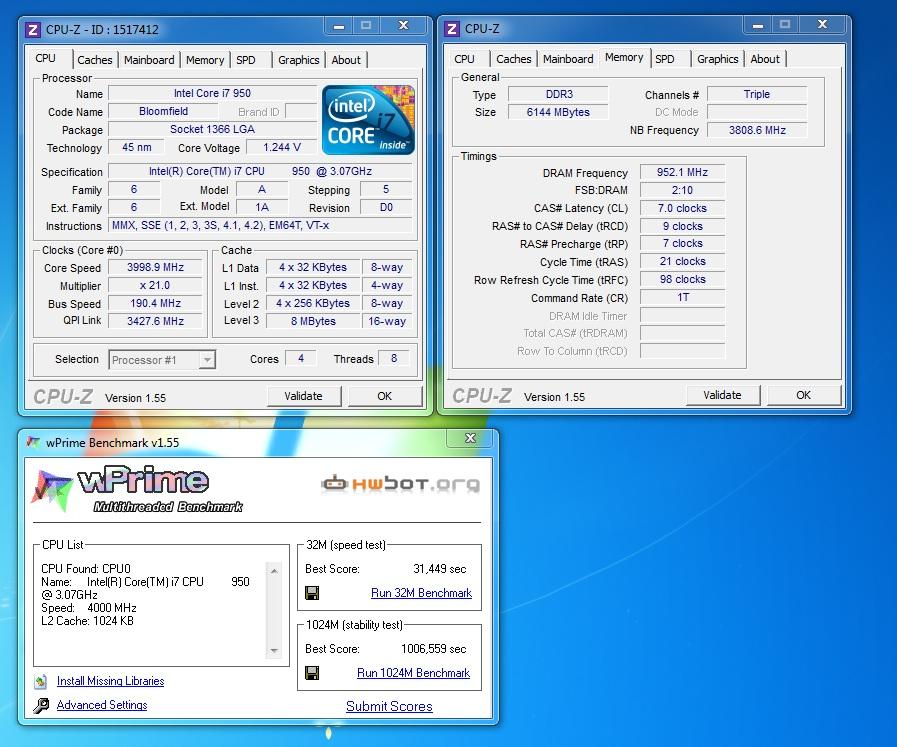The width and height of the screenshot is (897, 747).
Task: Click the QPI Link value 3427.6 MHz
Action: [x=156, y=321]
